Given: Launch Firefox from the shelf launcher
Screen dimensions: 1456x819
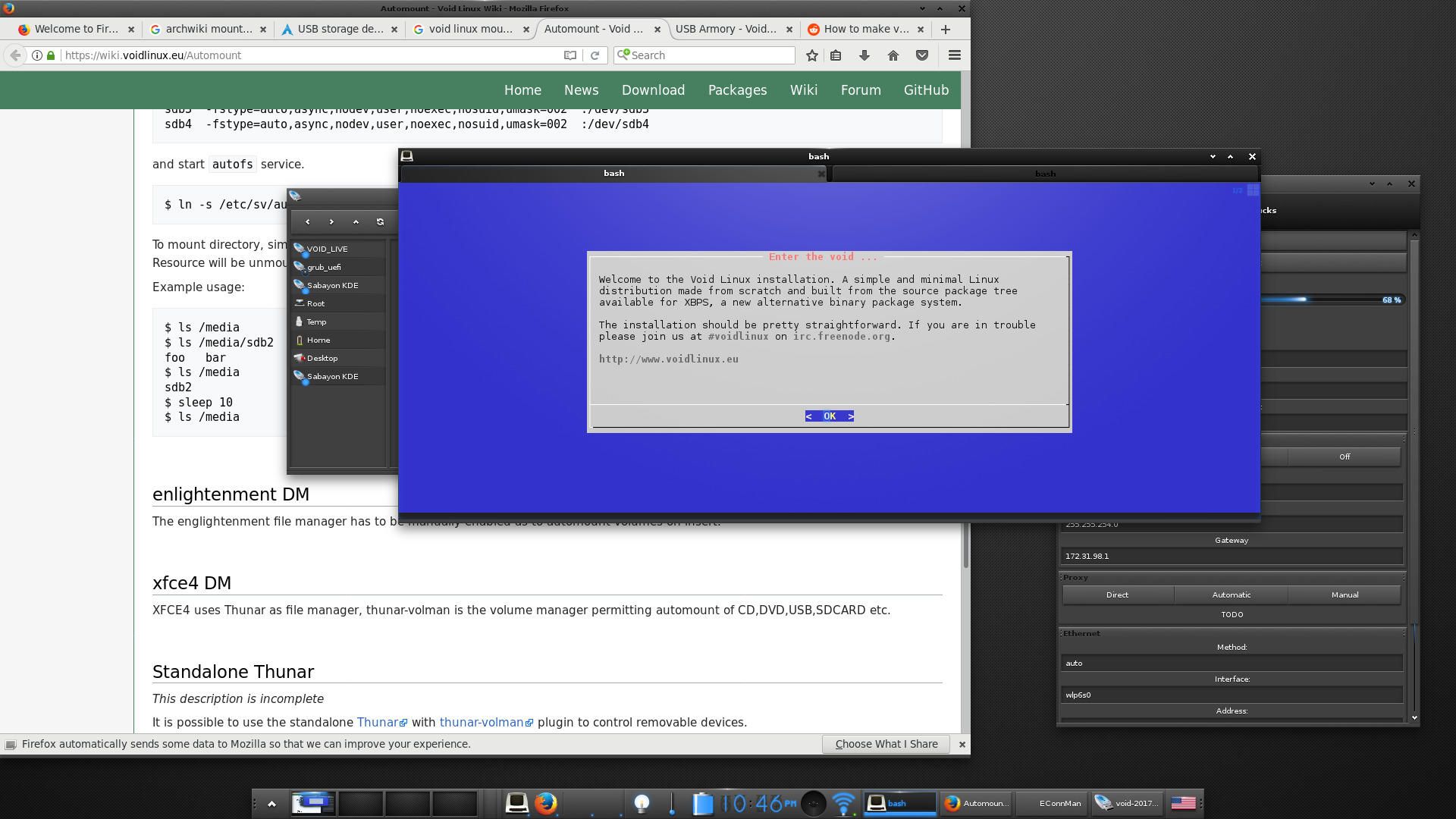Looking at the screenshot, I should click(545, 802).
